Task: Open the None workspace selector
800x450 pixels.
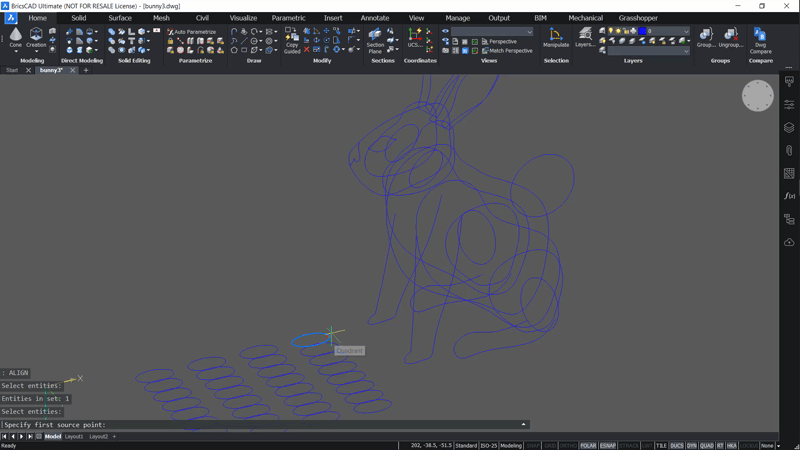Action: pos(767,446)
